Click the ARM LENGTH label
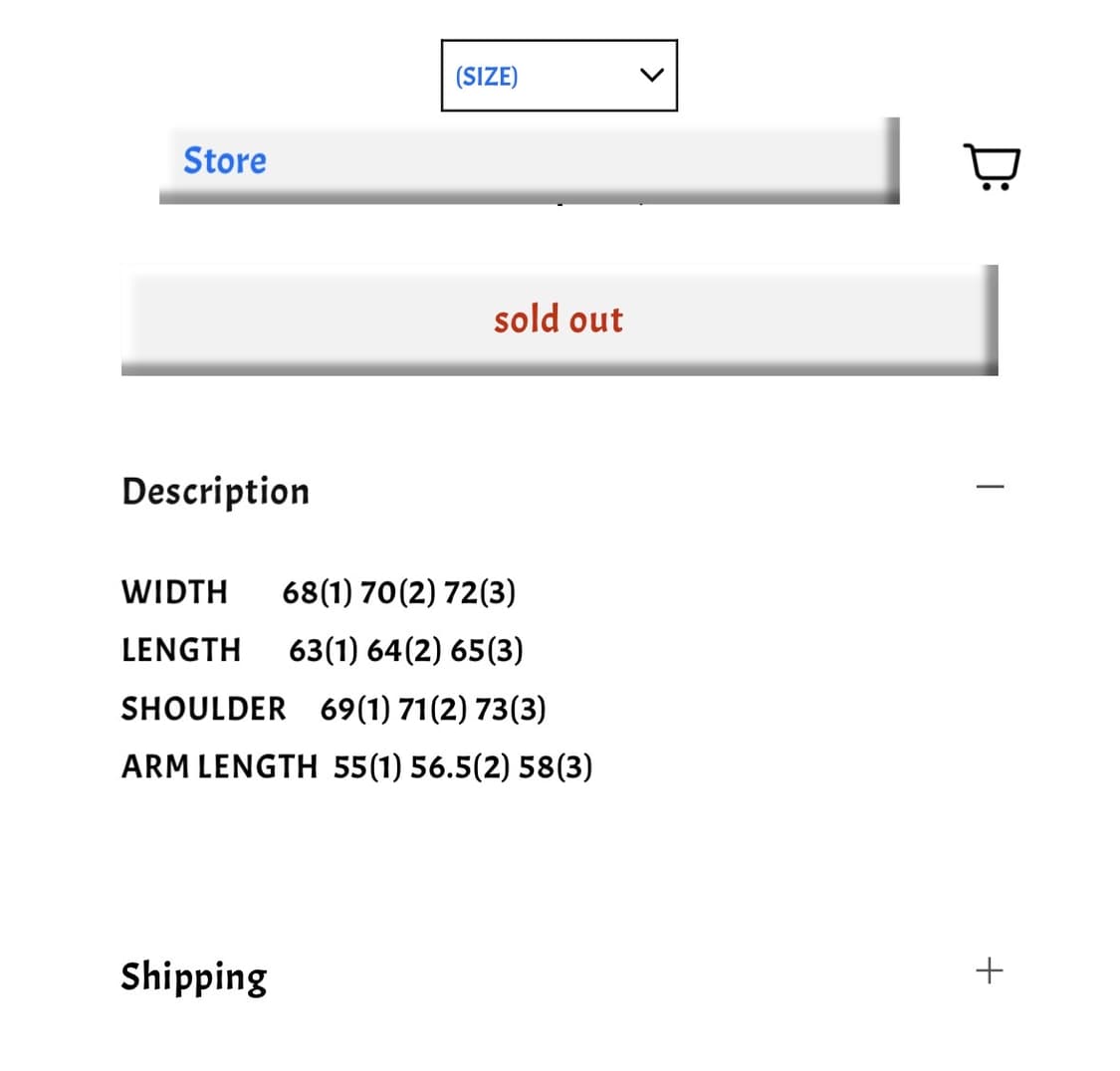This screenshot has width=1120, height=1071. (219, 767)
